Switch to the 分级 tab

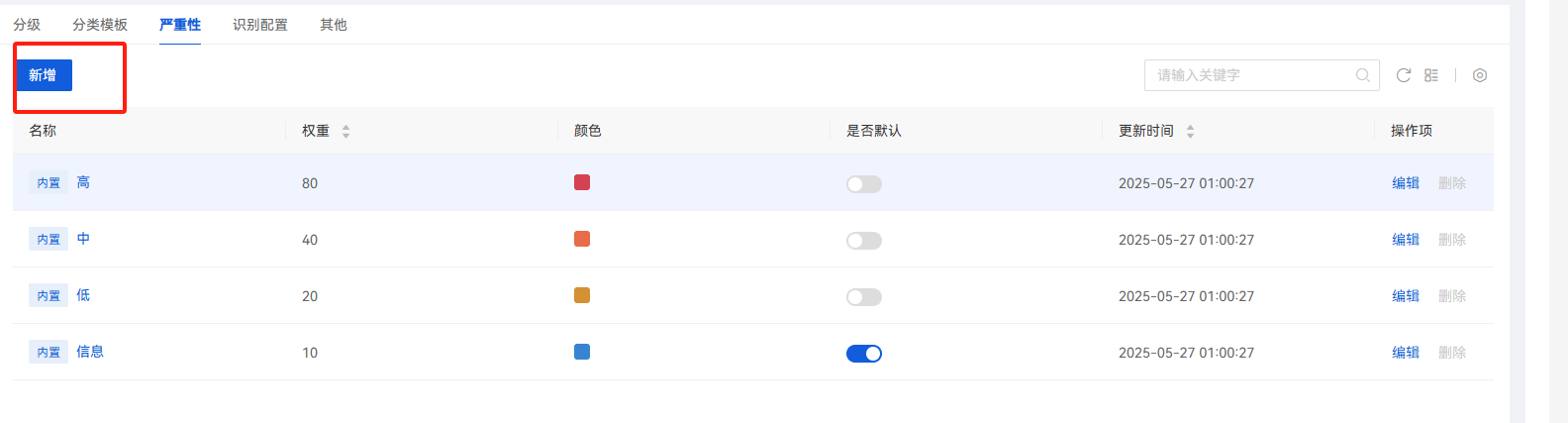coord(27,25)
